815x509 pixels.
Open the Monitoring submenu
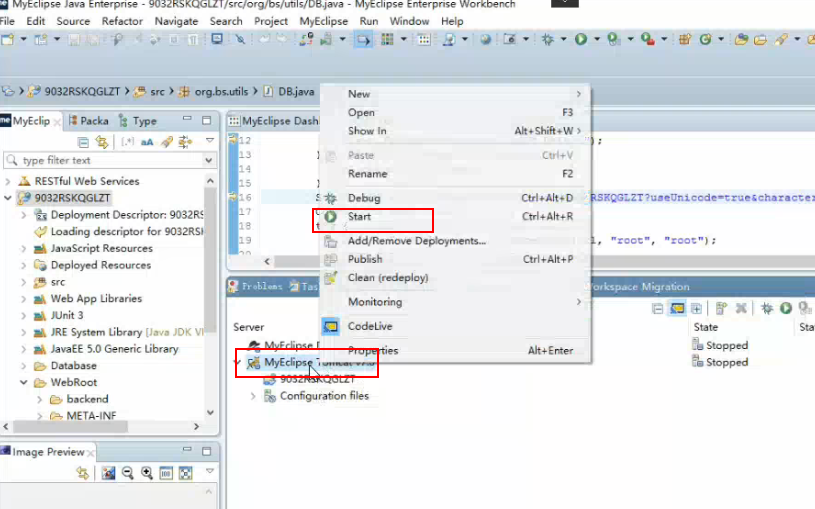click(x=455, y=302)
